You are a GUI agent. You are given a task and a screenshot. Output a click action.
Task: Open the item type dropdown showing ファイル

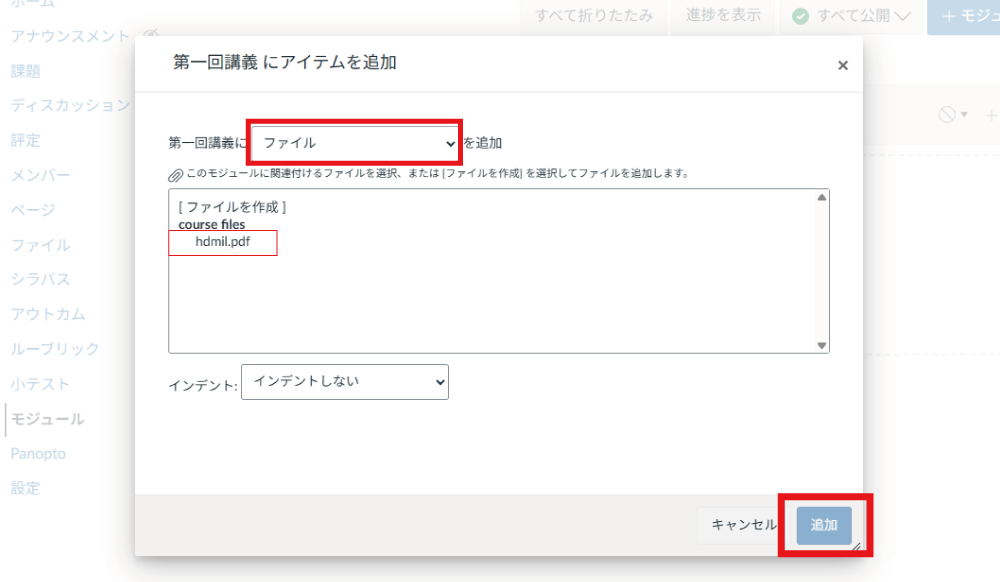(355, 143)
